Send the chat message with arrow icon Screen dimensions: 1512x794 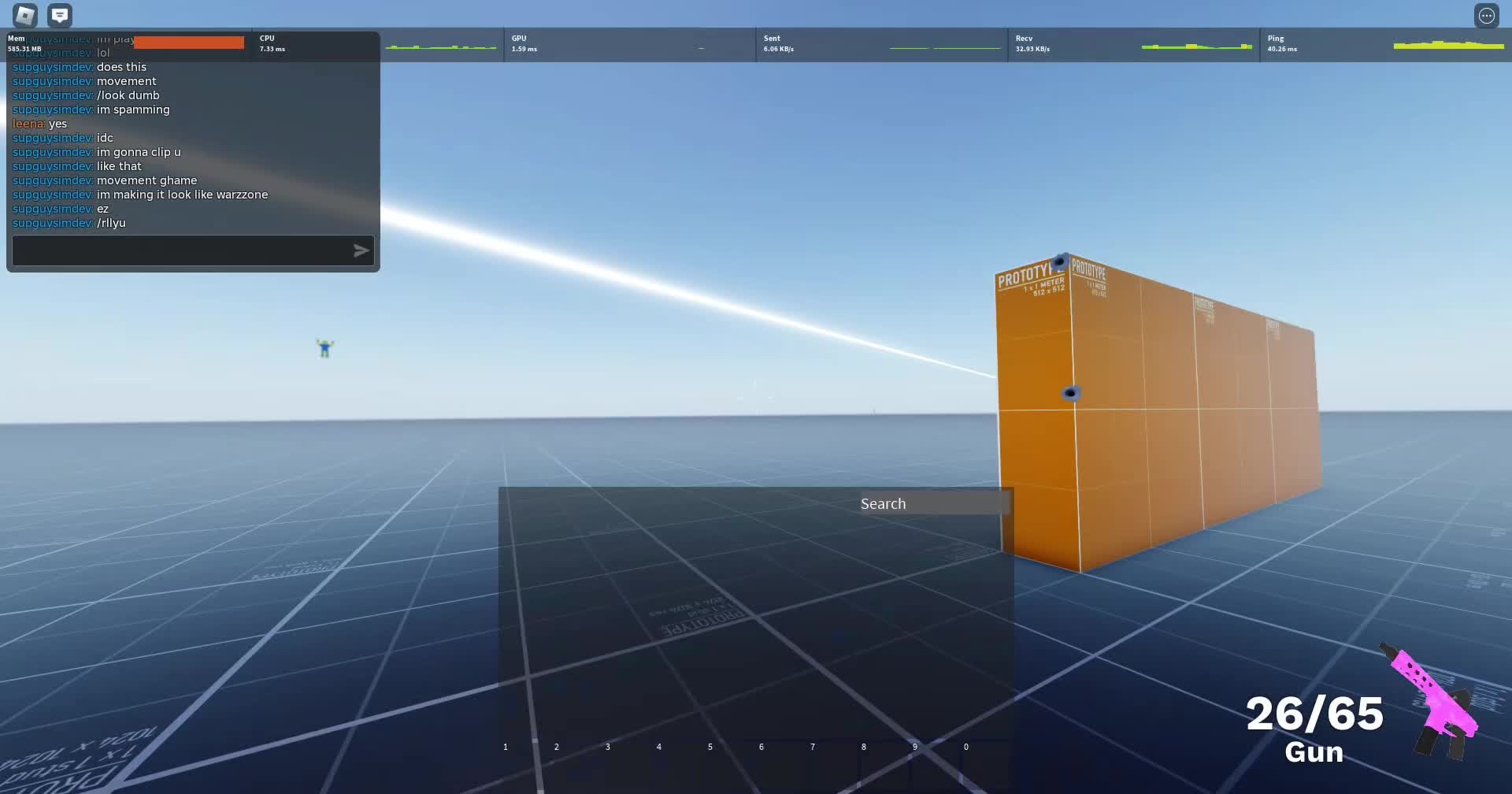(361, 250)
